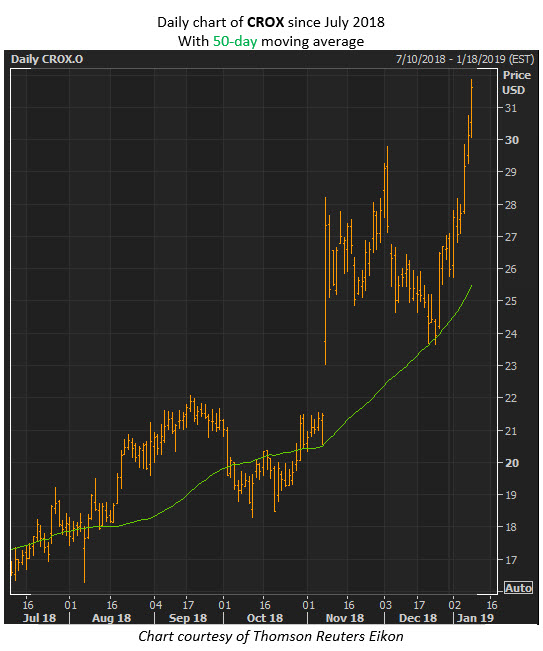The image size is (543, 651).
Task: Click the green '50-day' text in the subtitle
Action: pyautogui.click(x=235, y=41)
